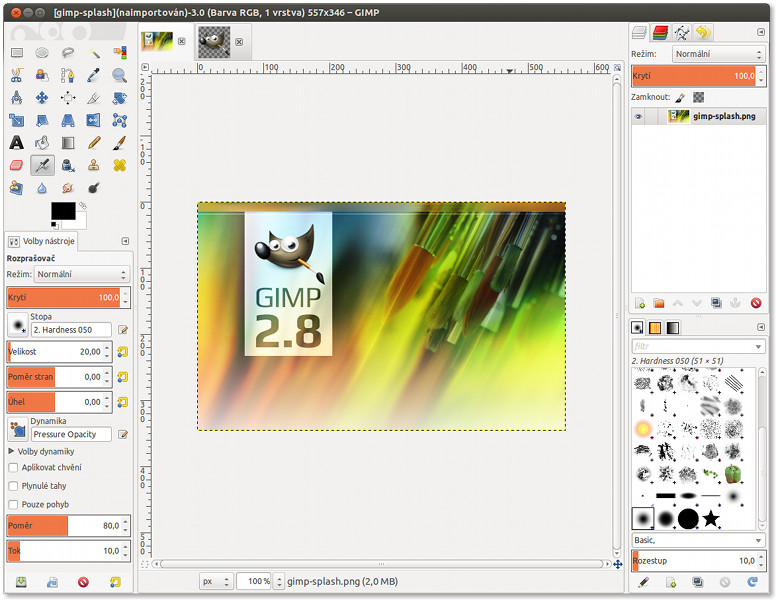Restore tool options preset button
The width and height of the screenshot is (776, 600).
pos(52,582)
